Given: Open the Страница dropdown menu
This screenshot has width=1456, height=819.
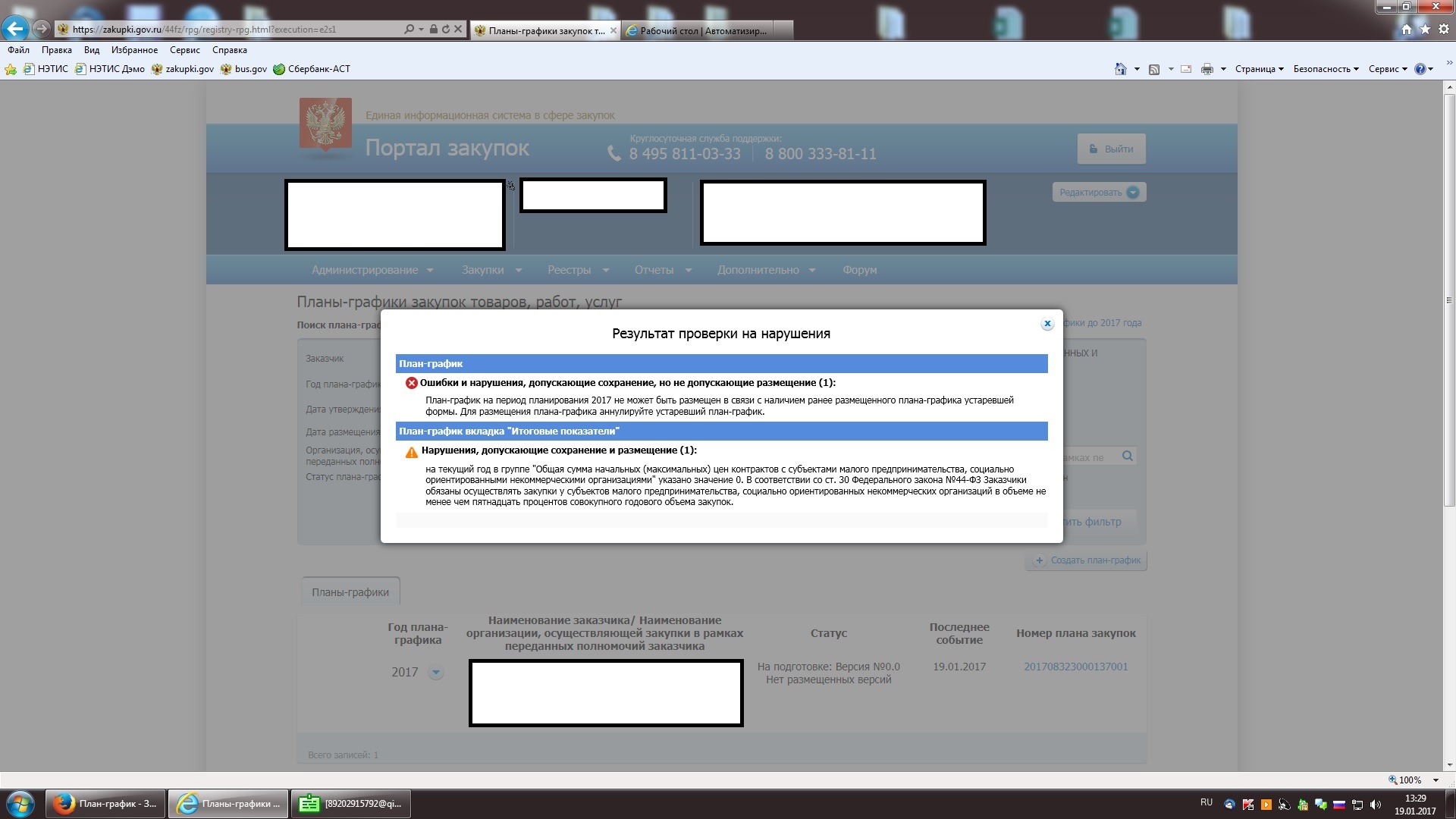Looking at the screenshot, I should 1259,69.
